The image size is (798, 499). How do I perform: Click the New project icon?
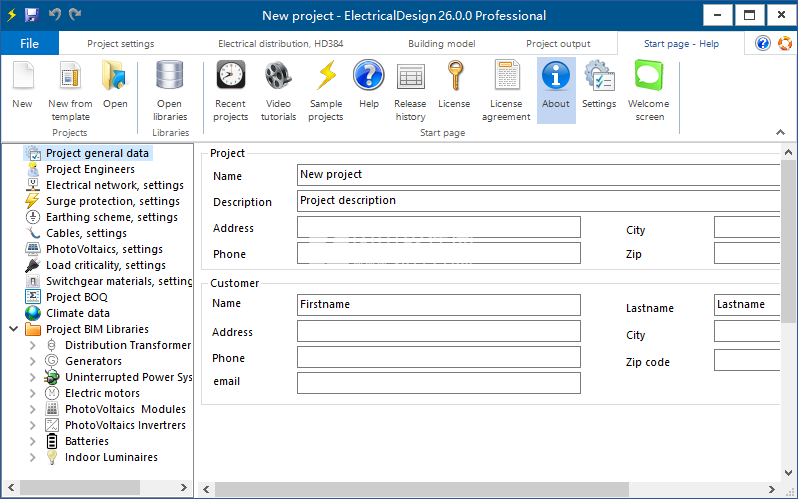click(x=22, y=77)
